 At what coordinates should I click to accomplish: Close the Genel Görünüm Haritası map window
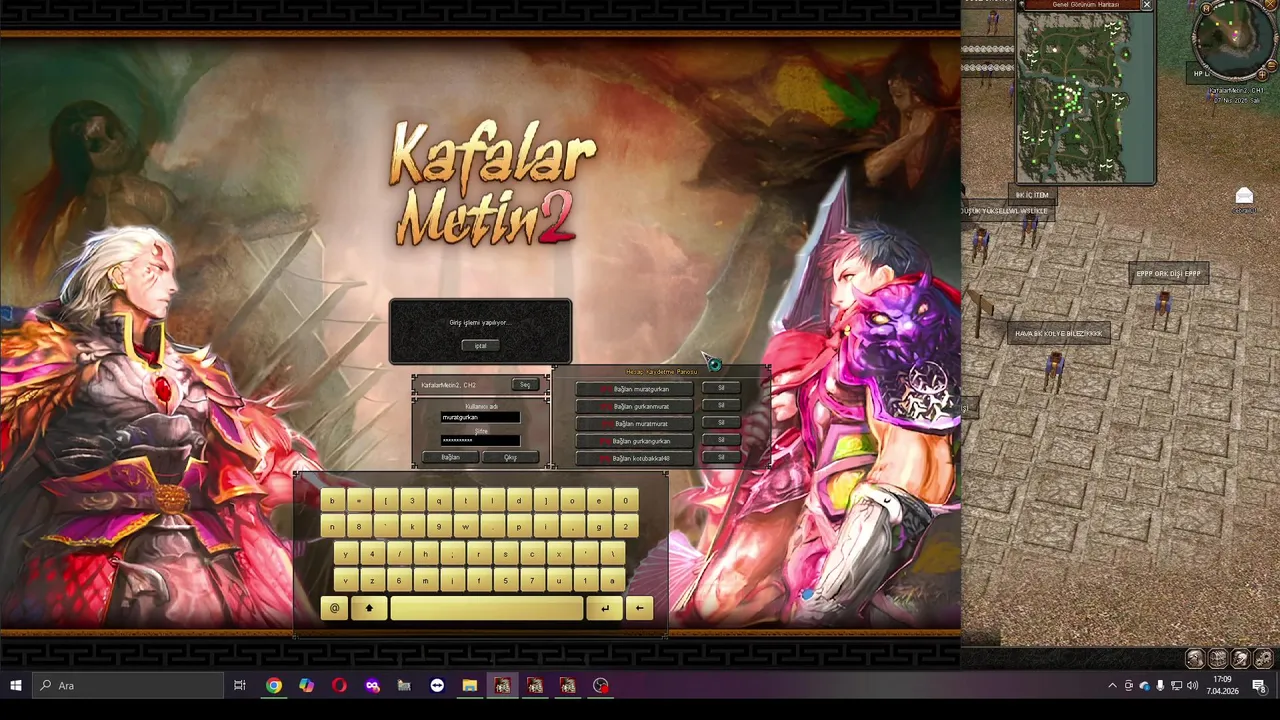1147,5
